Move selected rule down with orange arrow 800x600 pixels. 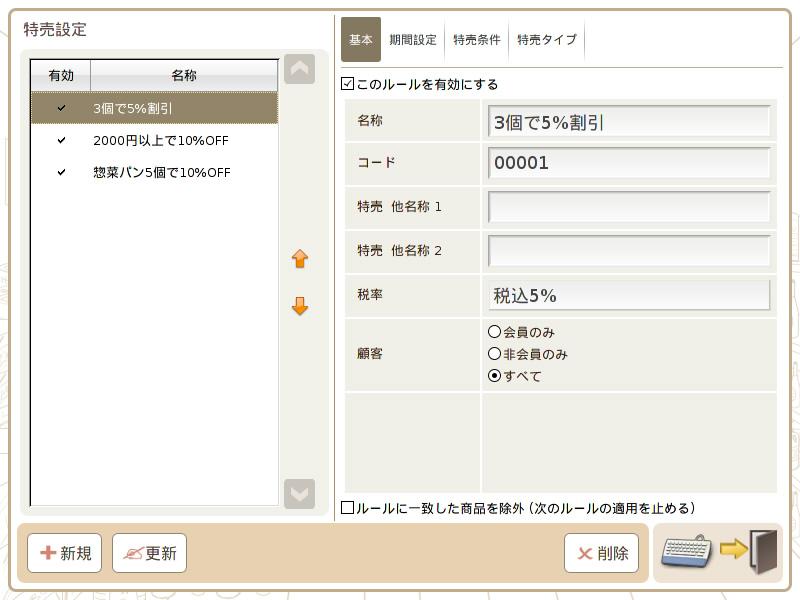click(300, 307)
